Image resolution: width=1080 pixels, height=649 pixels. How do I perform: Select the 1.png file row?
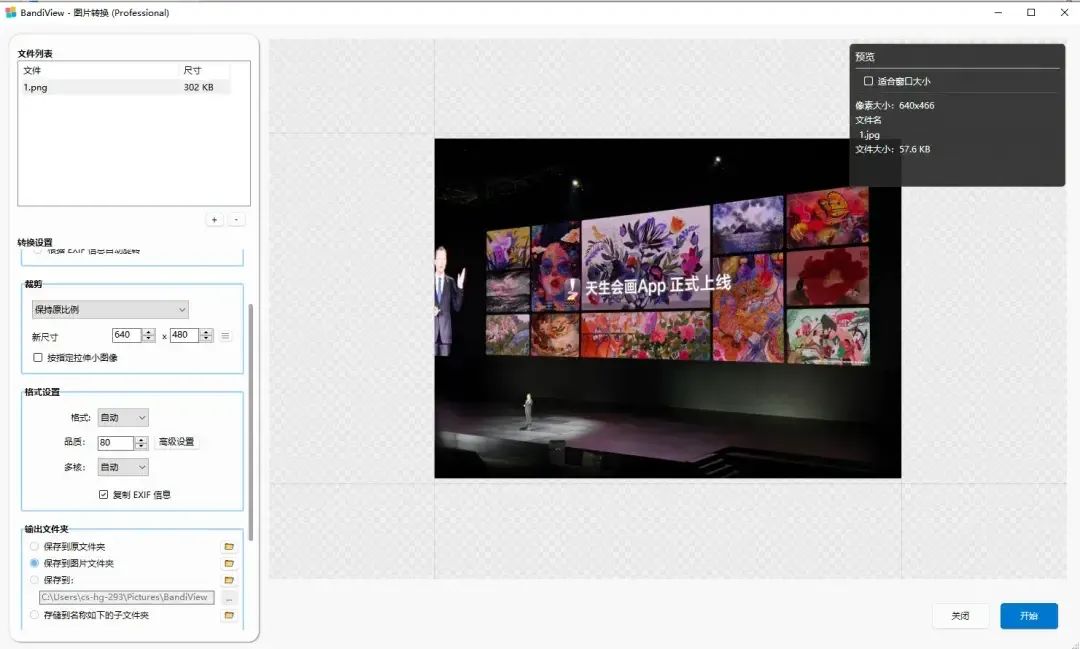(126, 87)
